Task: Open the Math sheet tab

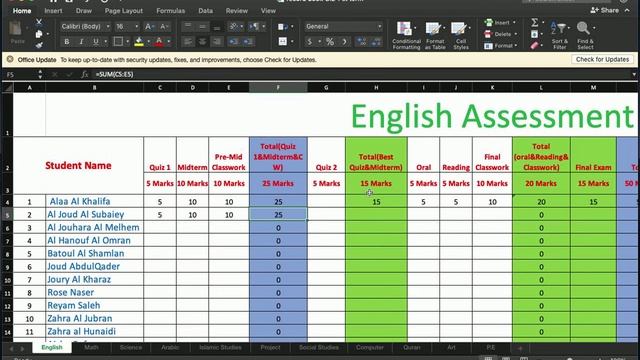Action: (91, 348)
